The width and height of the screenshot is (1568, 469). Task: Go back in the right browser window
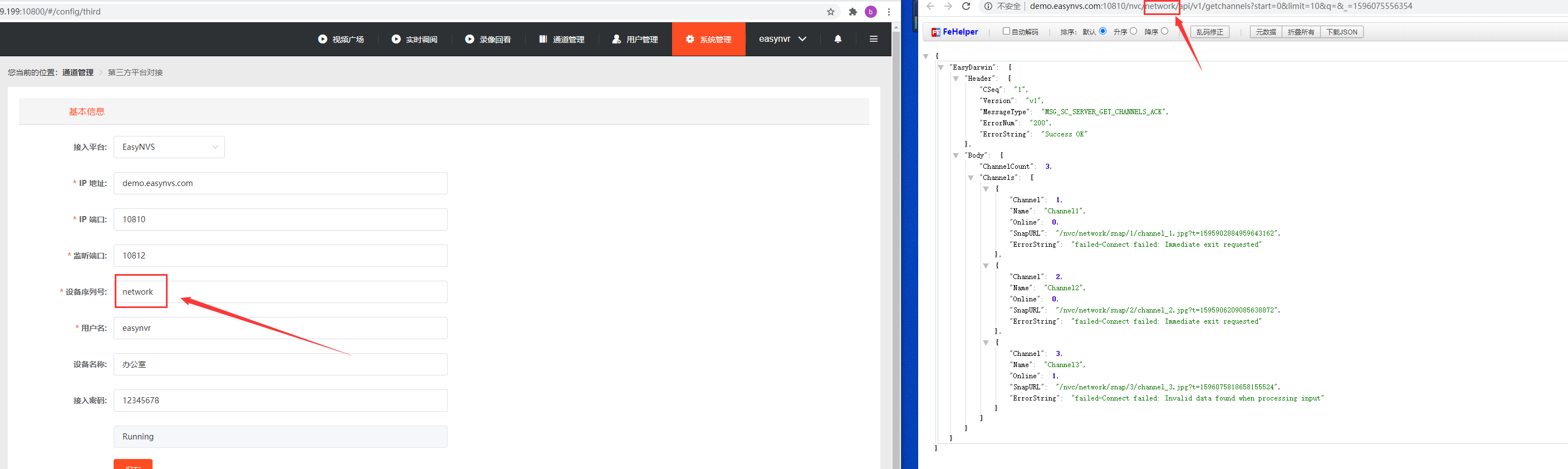pyautogui.click(x=930, y=6)
